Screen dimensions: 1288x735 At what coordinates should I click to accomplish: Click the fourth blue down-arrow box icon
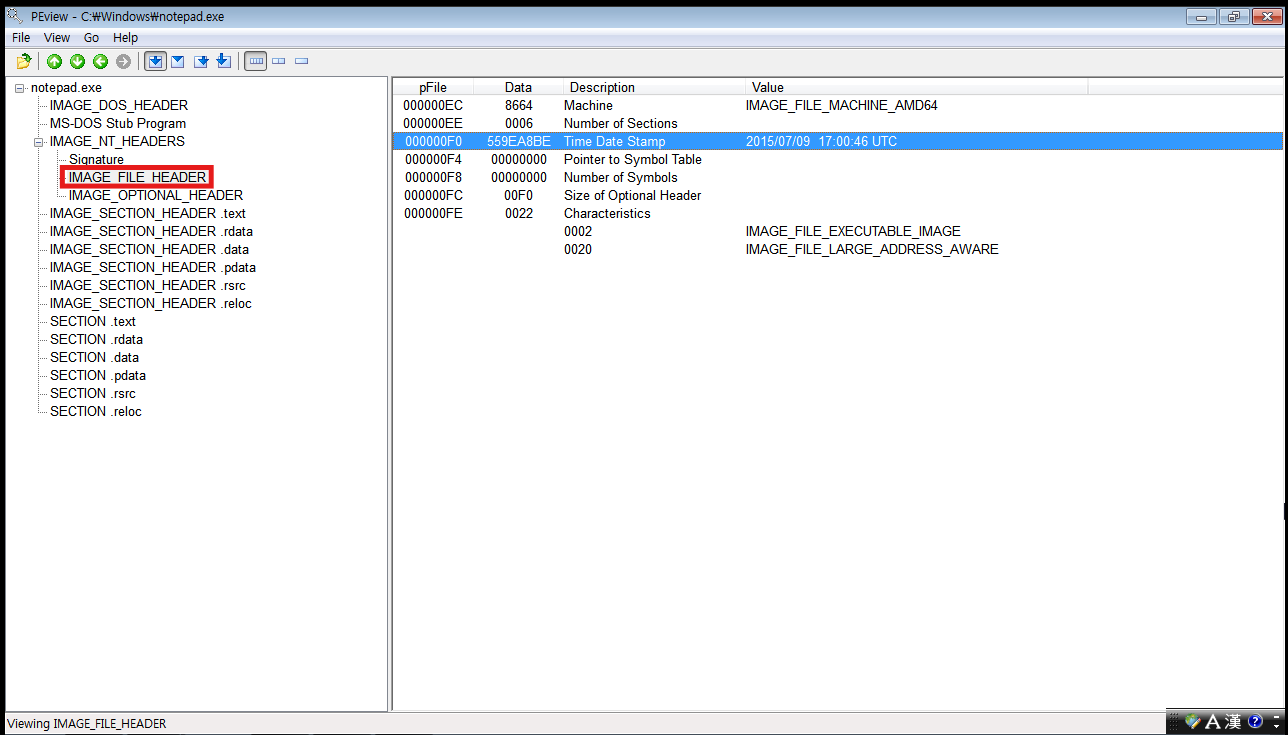point(224,62)
